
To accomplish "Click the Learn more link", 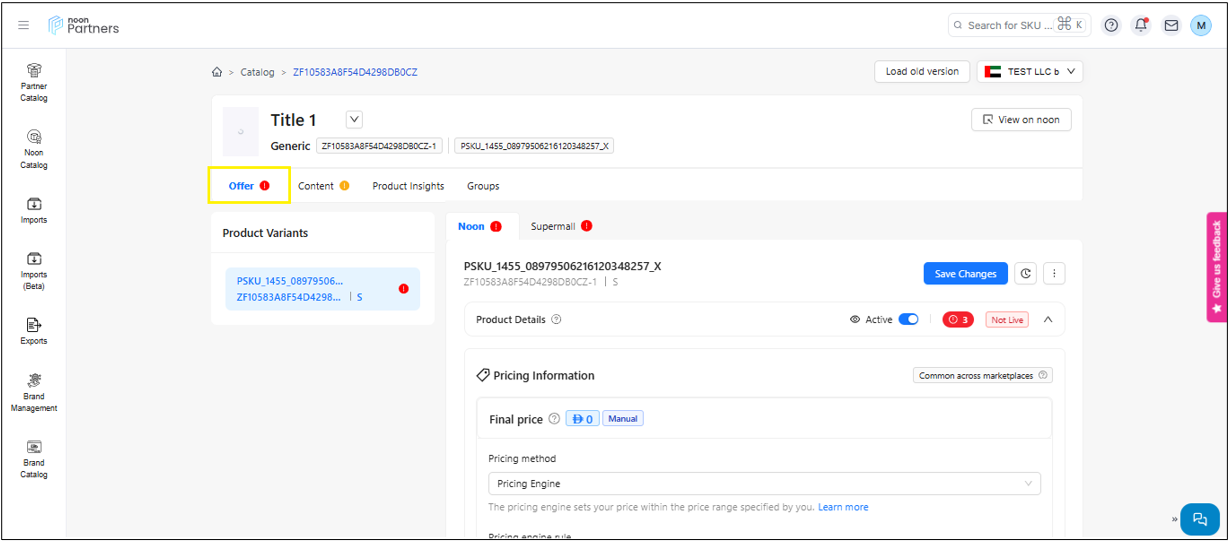I will tap(843, 507).
